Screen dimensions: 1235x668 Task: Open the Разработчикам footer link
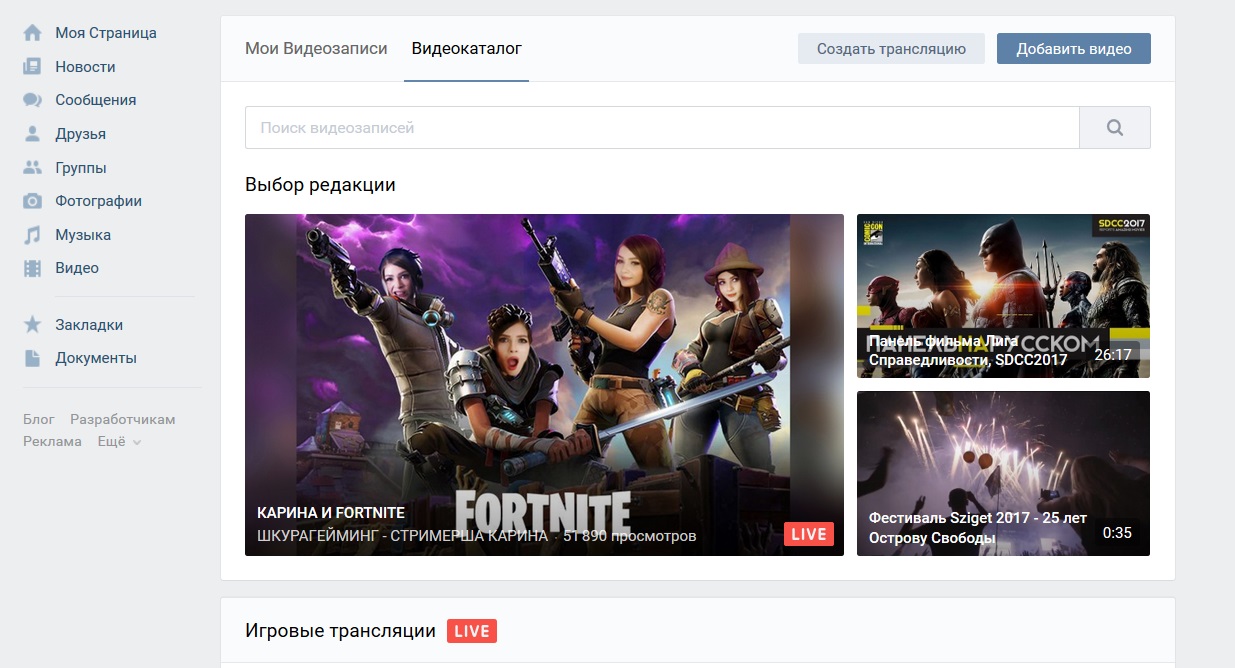point(122,419)
